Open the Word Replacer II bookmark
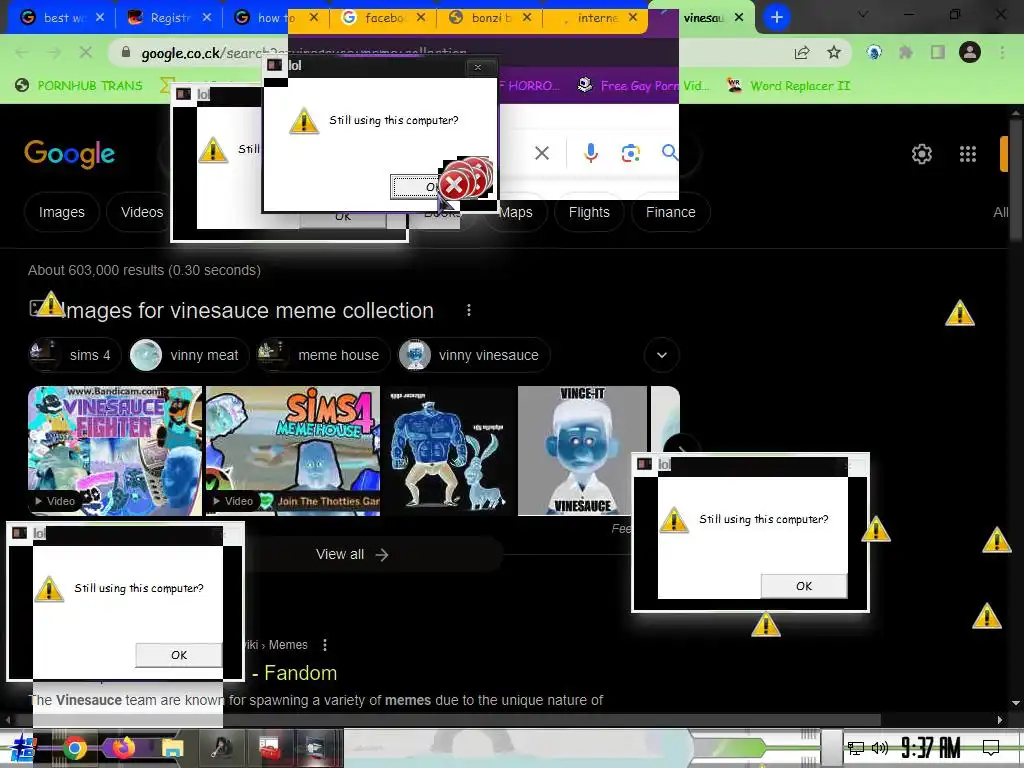Viewport: 1024px width, 768px height. [789, 86]
